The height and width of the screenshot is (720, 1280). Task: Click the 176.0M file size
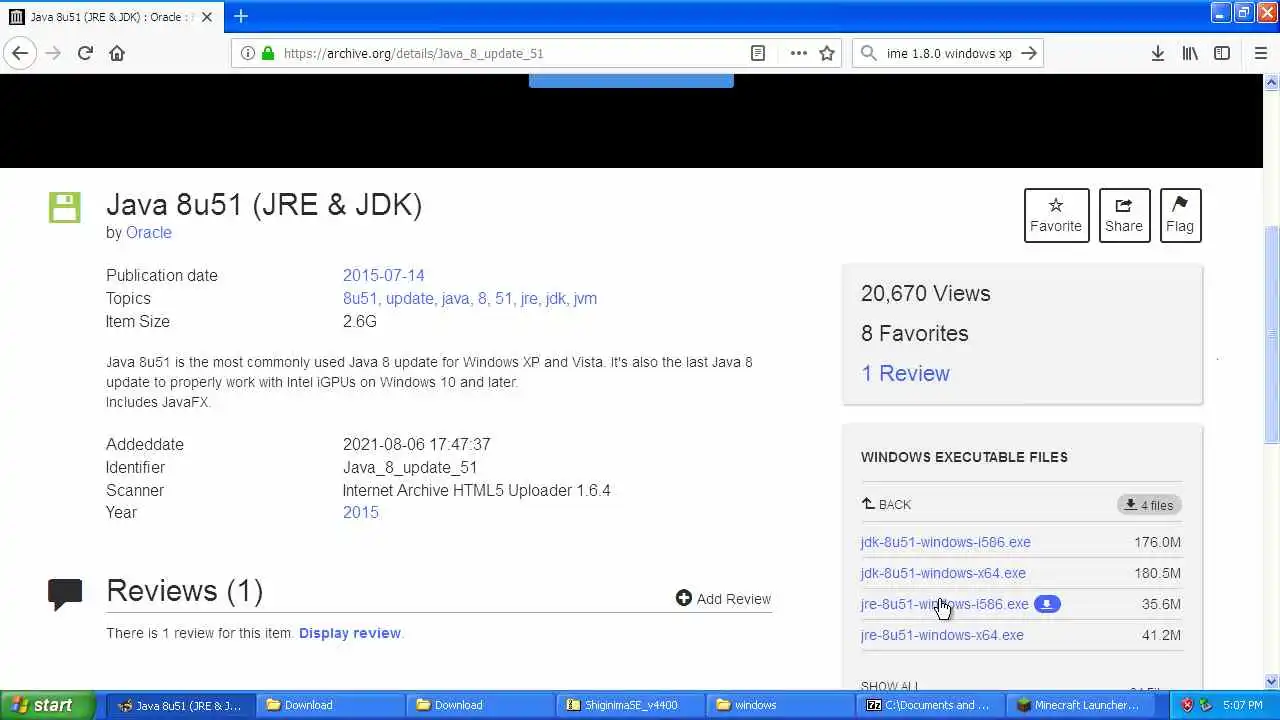[1157, 542]
